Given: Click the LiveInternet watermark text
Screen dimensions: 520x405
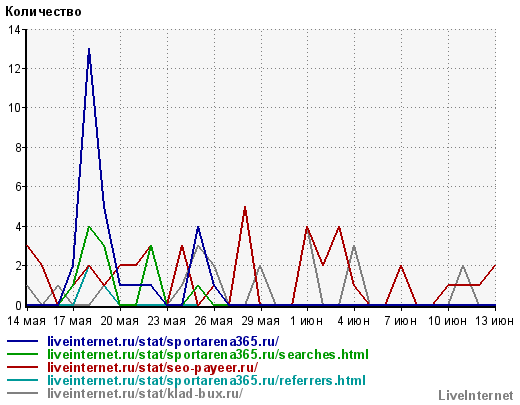Looking at the screenshot, I should pyautogui.click(x=476, y=396).
